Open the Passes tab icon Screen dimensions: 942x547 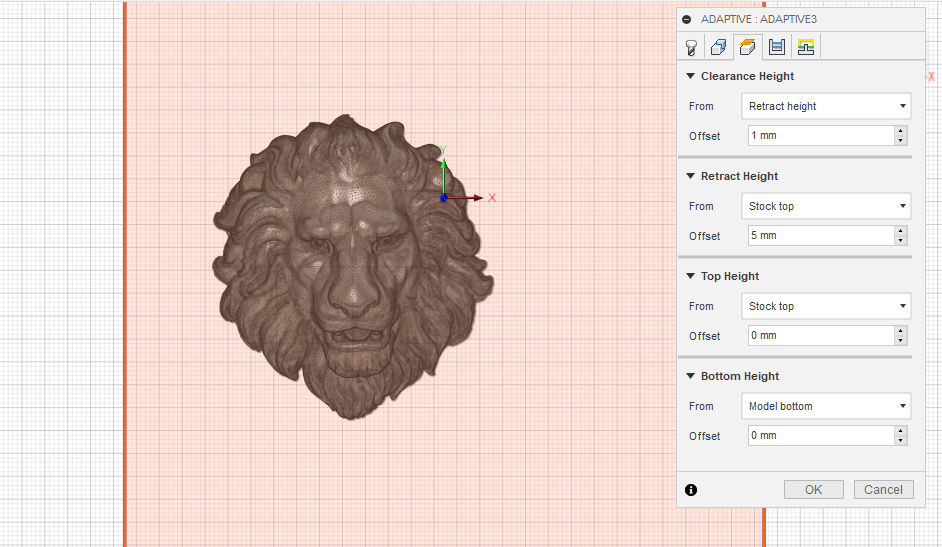click(777, 47)
